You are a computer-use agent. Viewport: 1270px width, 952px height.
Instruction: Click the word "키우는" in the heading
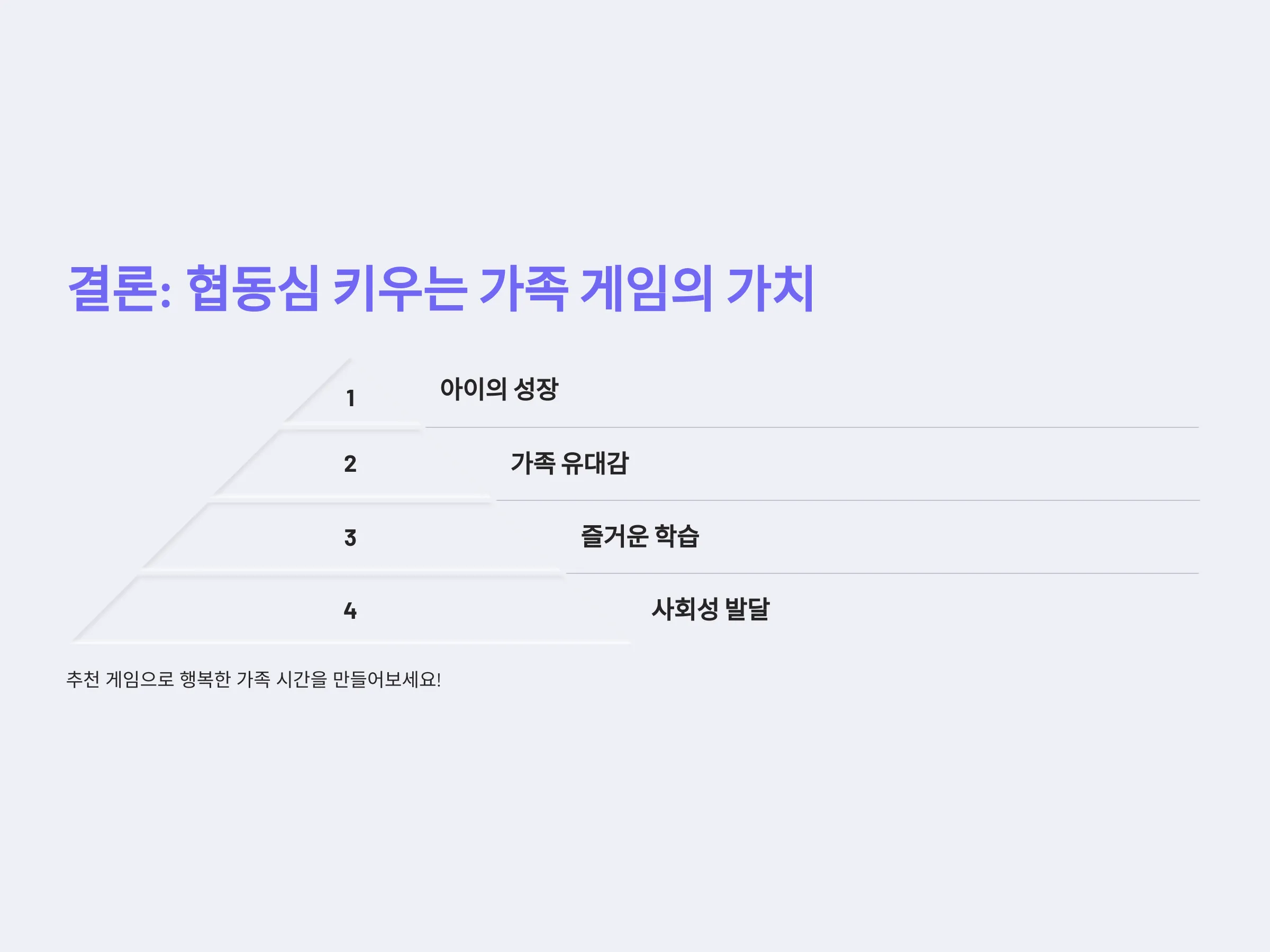[399, 288]
